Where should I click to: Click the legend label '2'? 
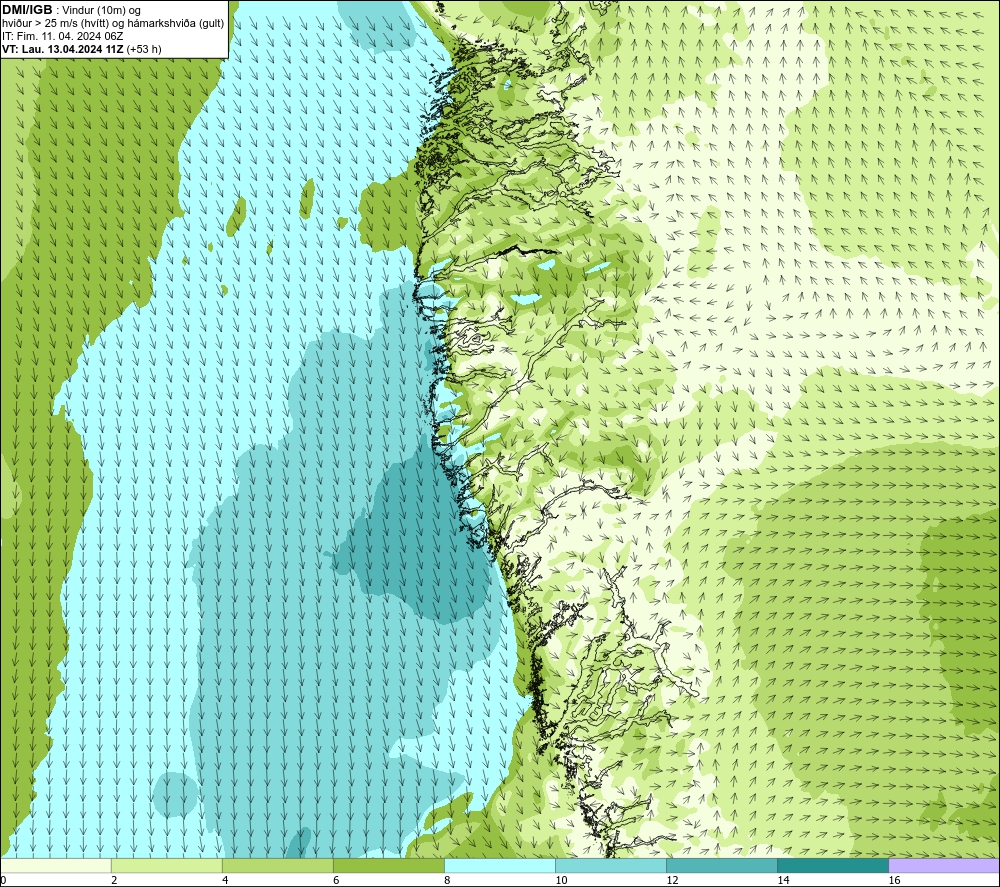(114, 880)
